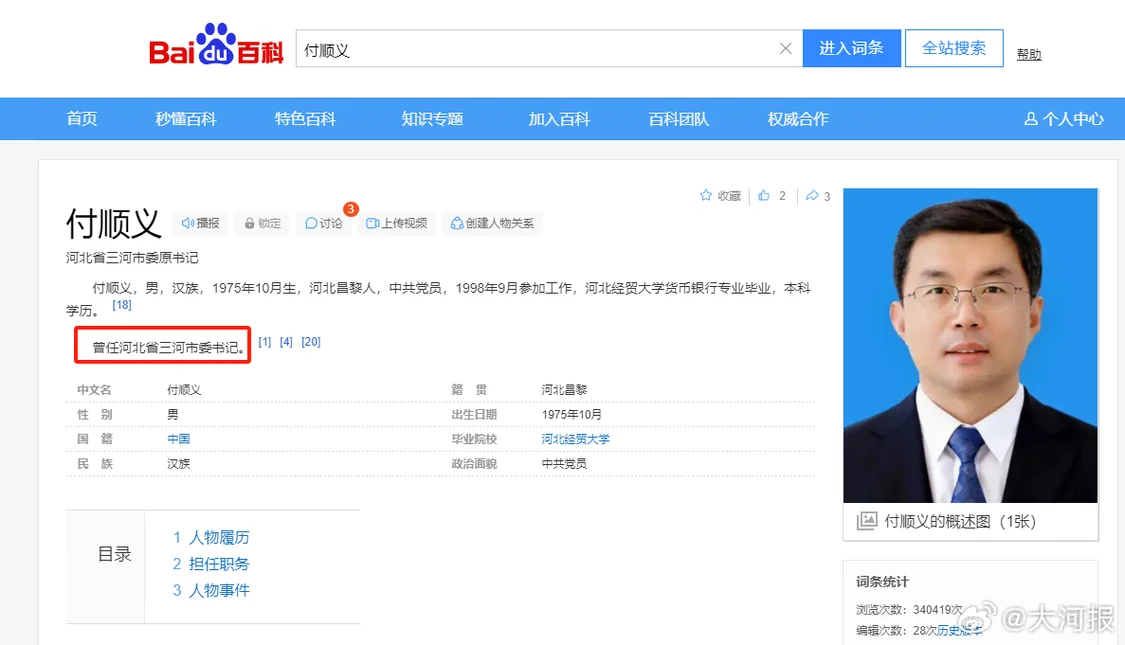
Task: Go to the 特色百科 nav tab
Action: click(x=305, y=119)
